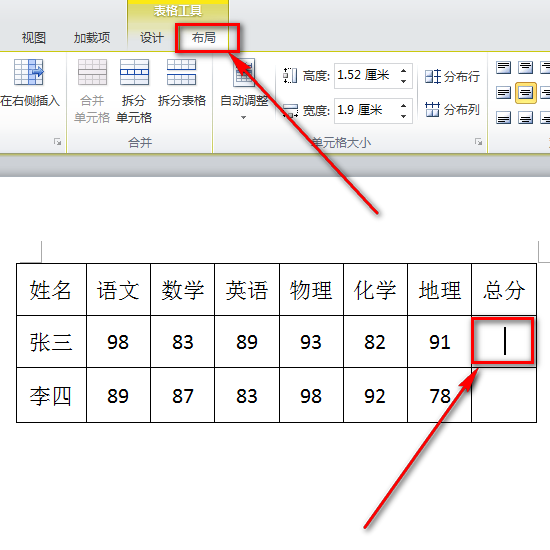Image resolution: width=550 pixels, height=550 pixels.
Task: Click 张三's 语文 score 98
Action: tap(119, 342)
